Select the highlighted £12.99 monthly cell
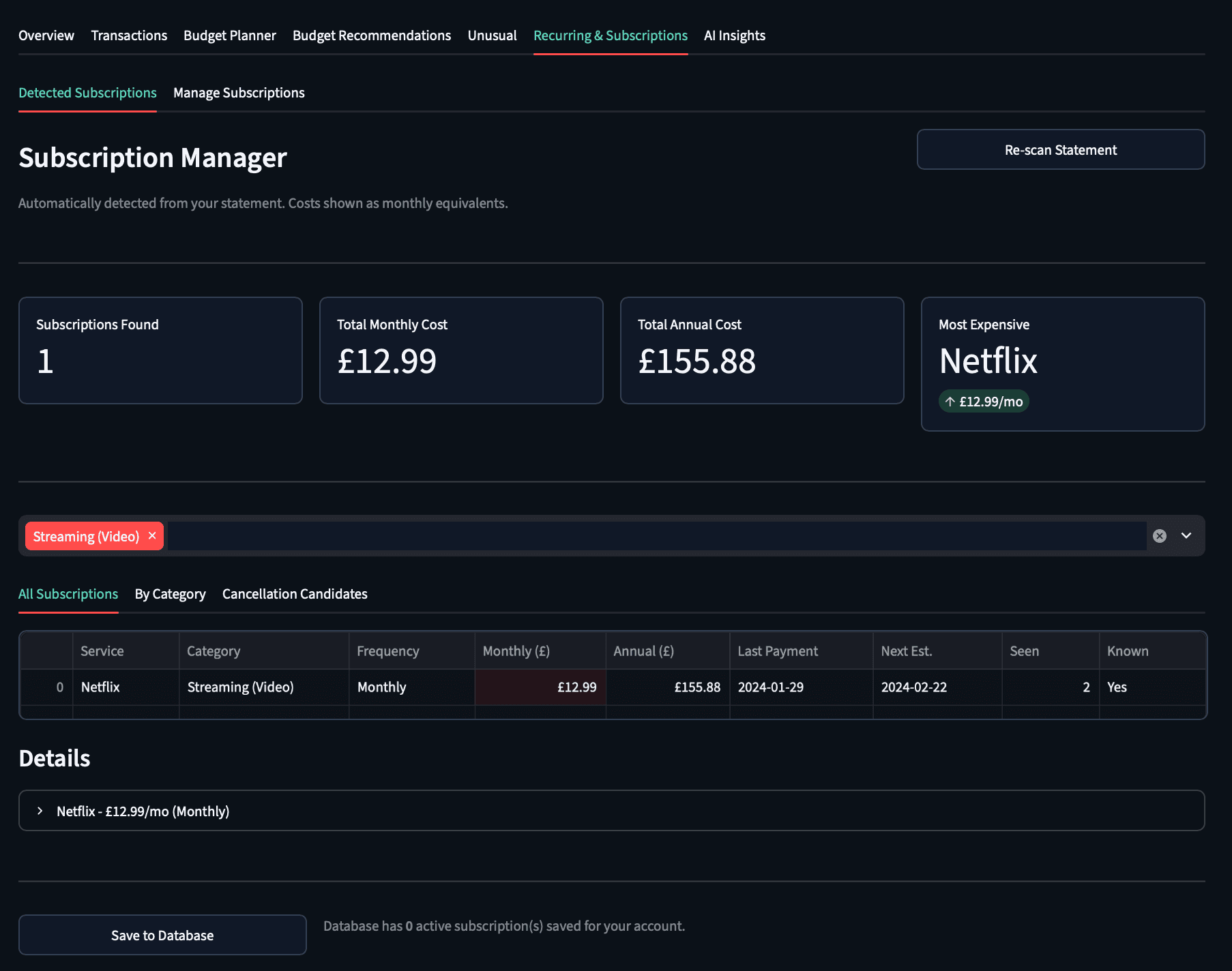This screenshot has width=1232, height=971. [540, 687]
